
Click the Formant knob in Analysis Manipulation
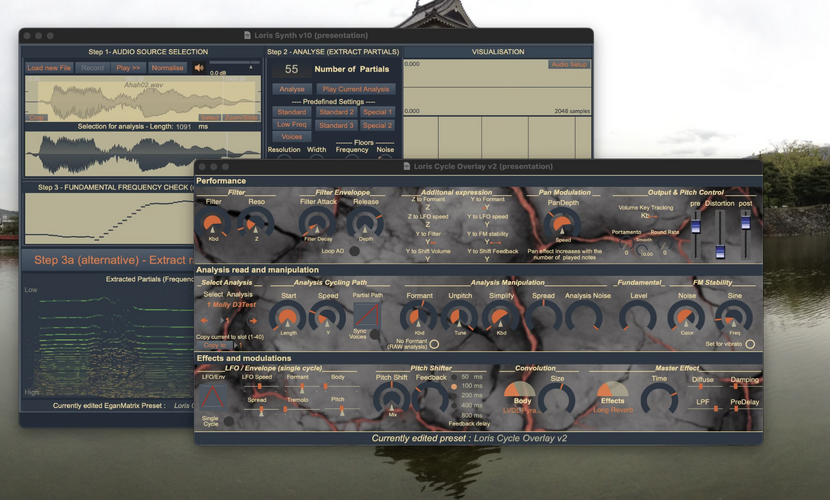[x=419, y=317]
